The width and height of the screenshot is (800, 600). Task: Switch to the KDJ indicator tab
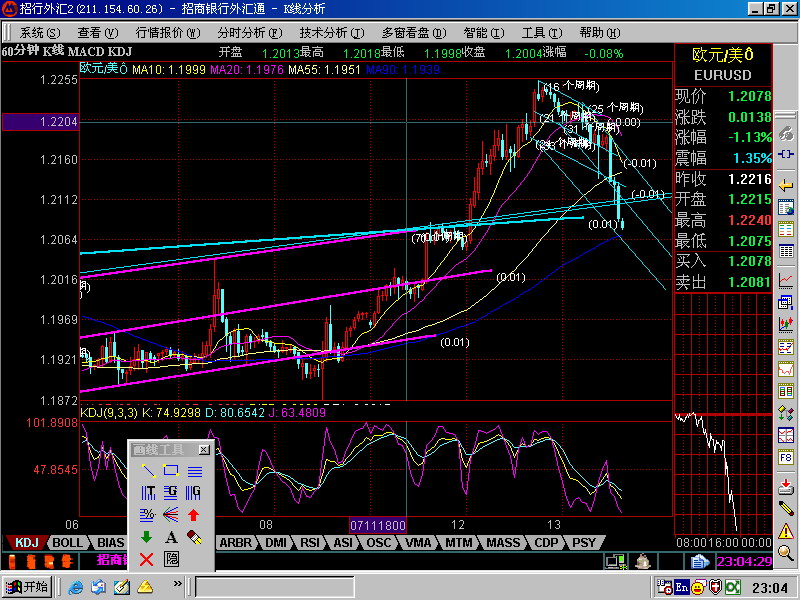pos(27,542)
